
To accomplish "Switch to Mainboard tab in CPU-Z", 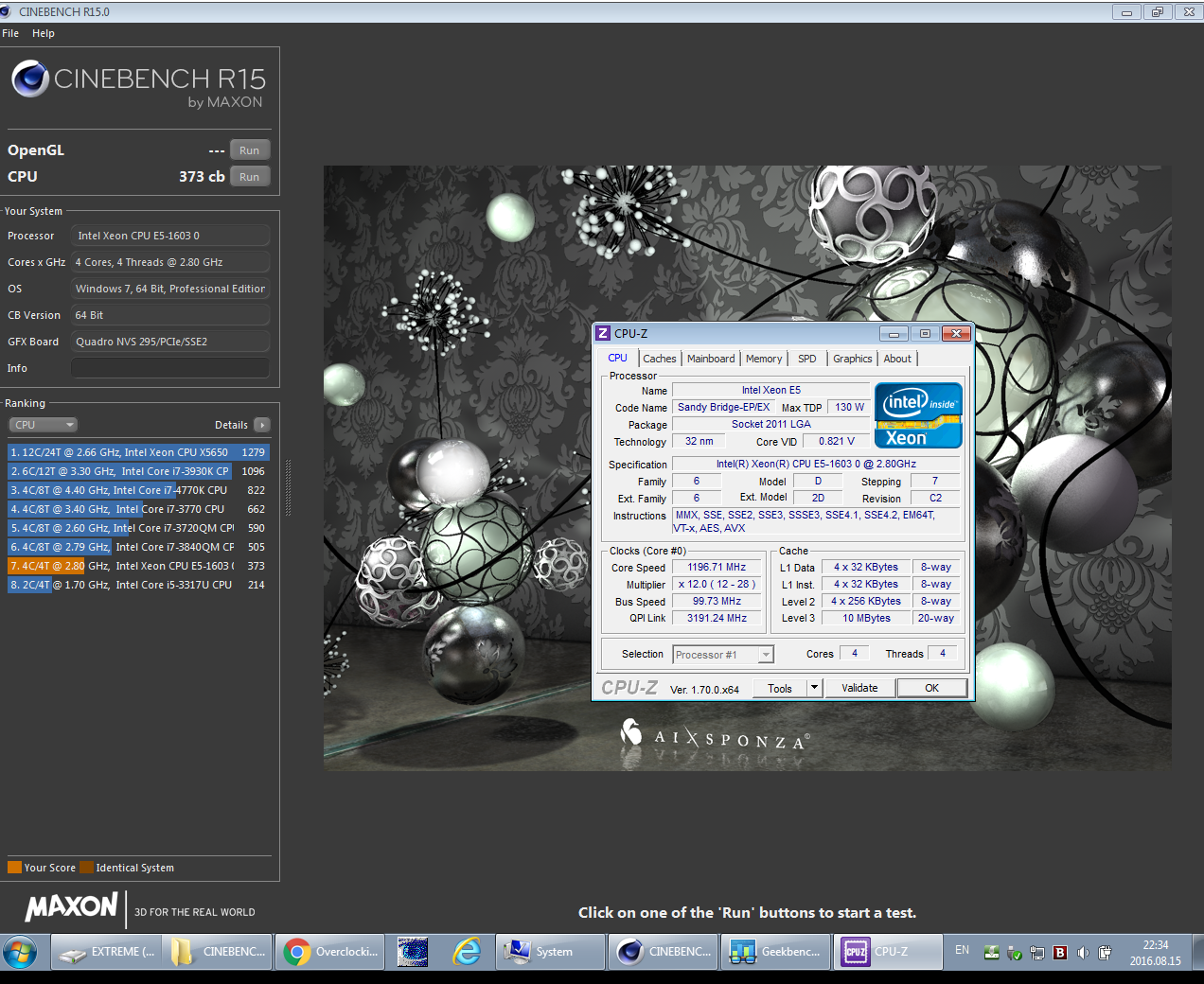I will click(x=711, y=359).
